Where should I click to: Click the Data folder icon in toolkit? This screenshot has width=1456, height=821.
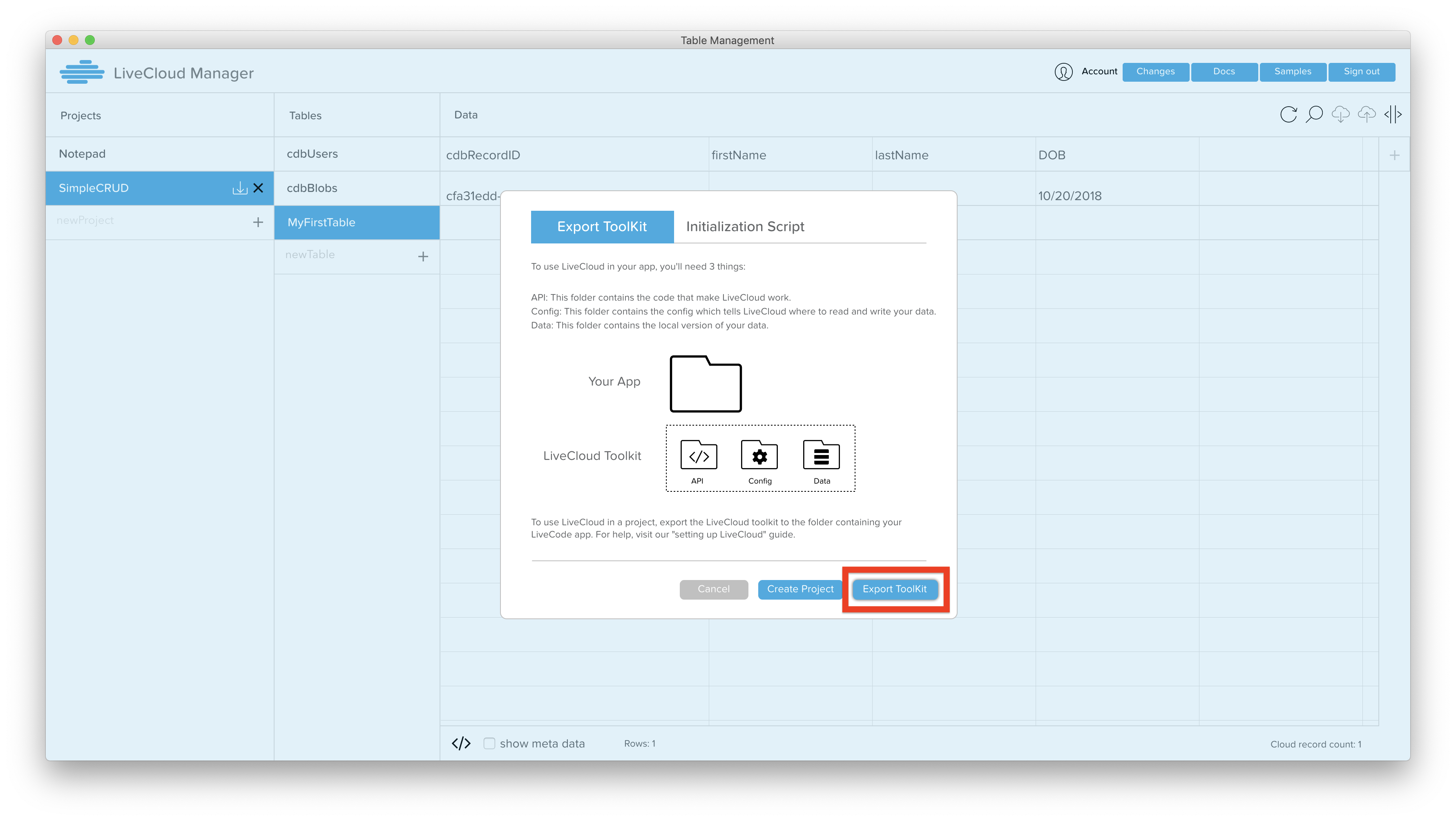[x=821, y=454]
